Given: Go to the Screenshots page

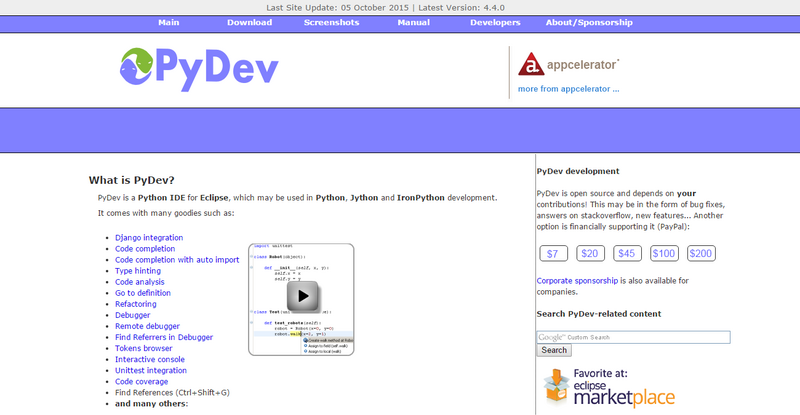Looking at the screenshot, I should [x=331, y=21].
